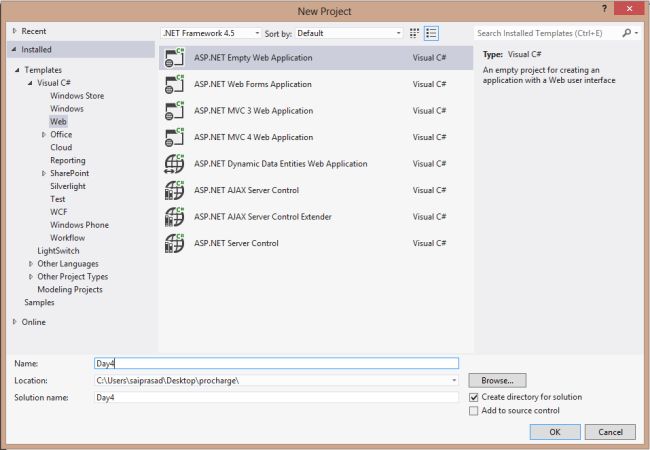The height and width of the screenshot is (450, 650).
Task: Click the search magnifier icon
Action: pos(626,33)
